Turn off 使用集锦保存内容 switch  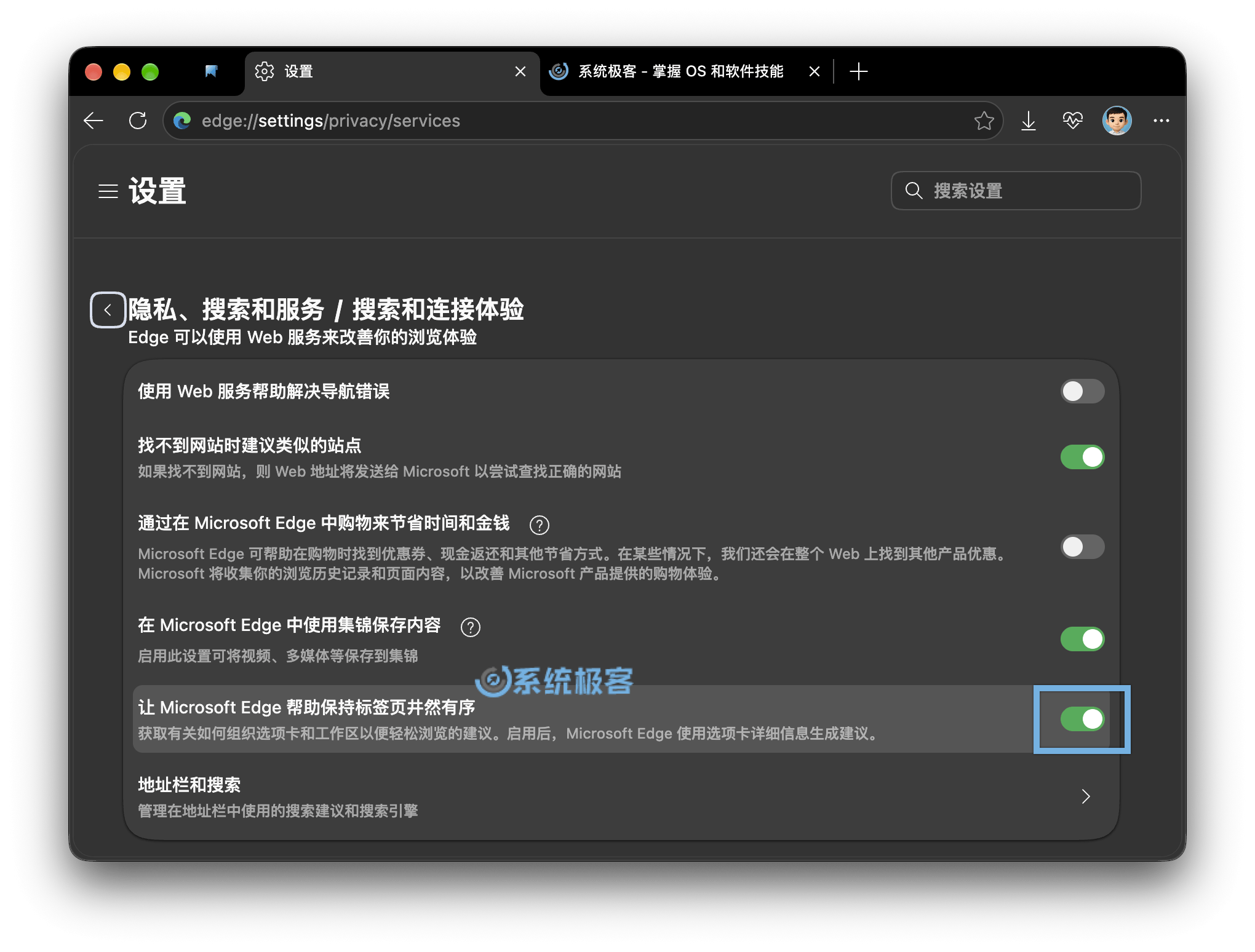(x=1082, y=639)
